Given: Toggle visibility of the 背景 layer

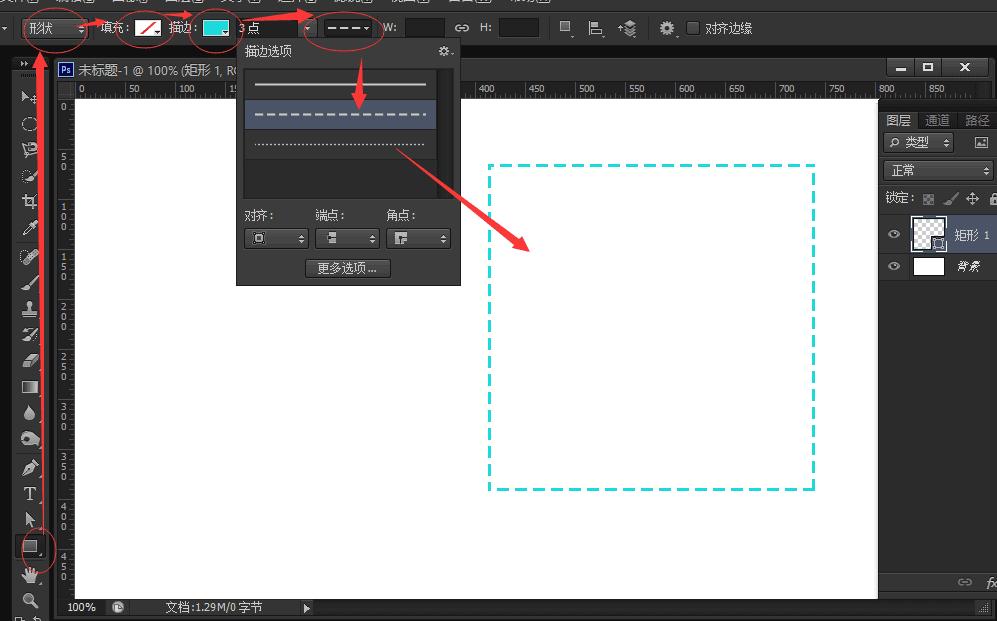Looking at the screenshot, I should 894,267.
